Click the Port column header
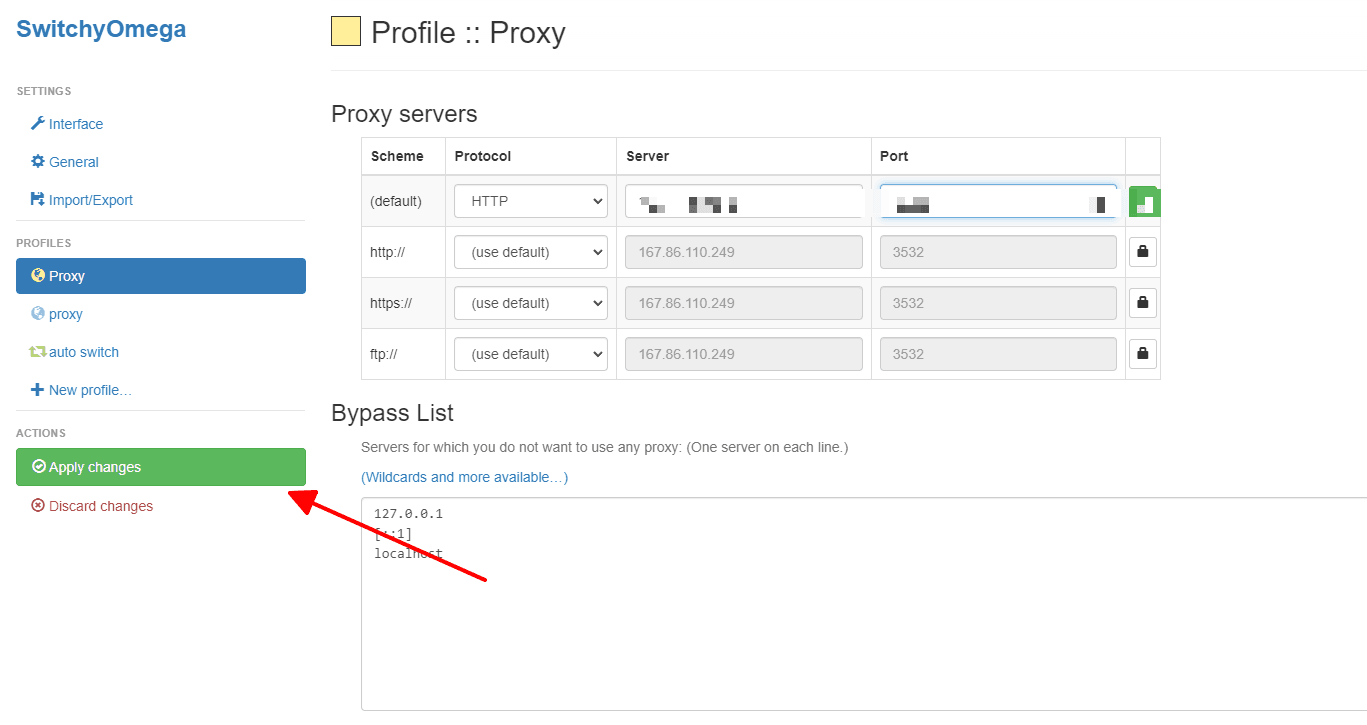Image resolution: width=1367 pixels, height=725 pixels. tap(894, 156)
